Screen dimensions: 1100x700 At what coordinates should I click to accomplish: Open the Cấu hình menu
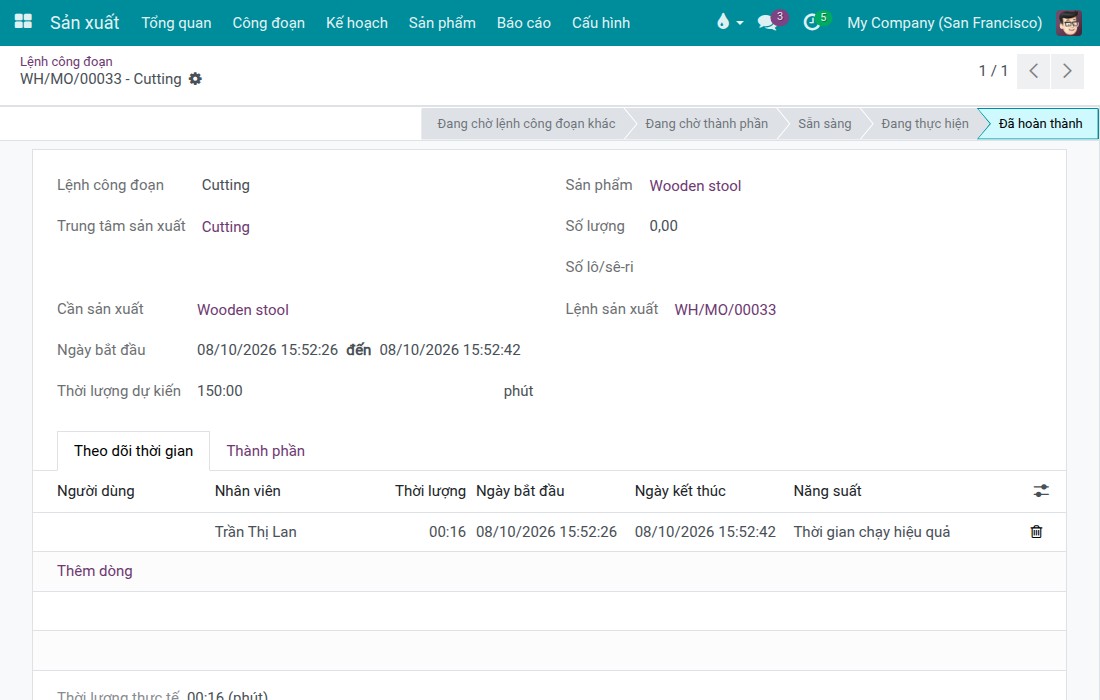click(601, 22)
